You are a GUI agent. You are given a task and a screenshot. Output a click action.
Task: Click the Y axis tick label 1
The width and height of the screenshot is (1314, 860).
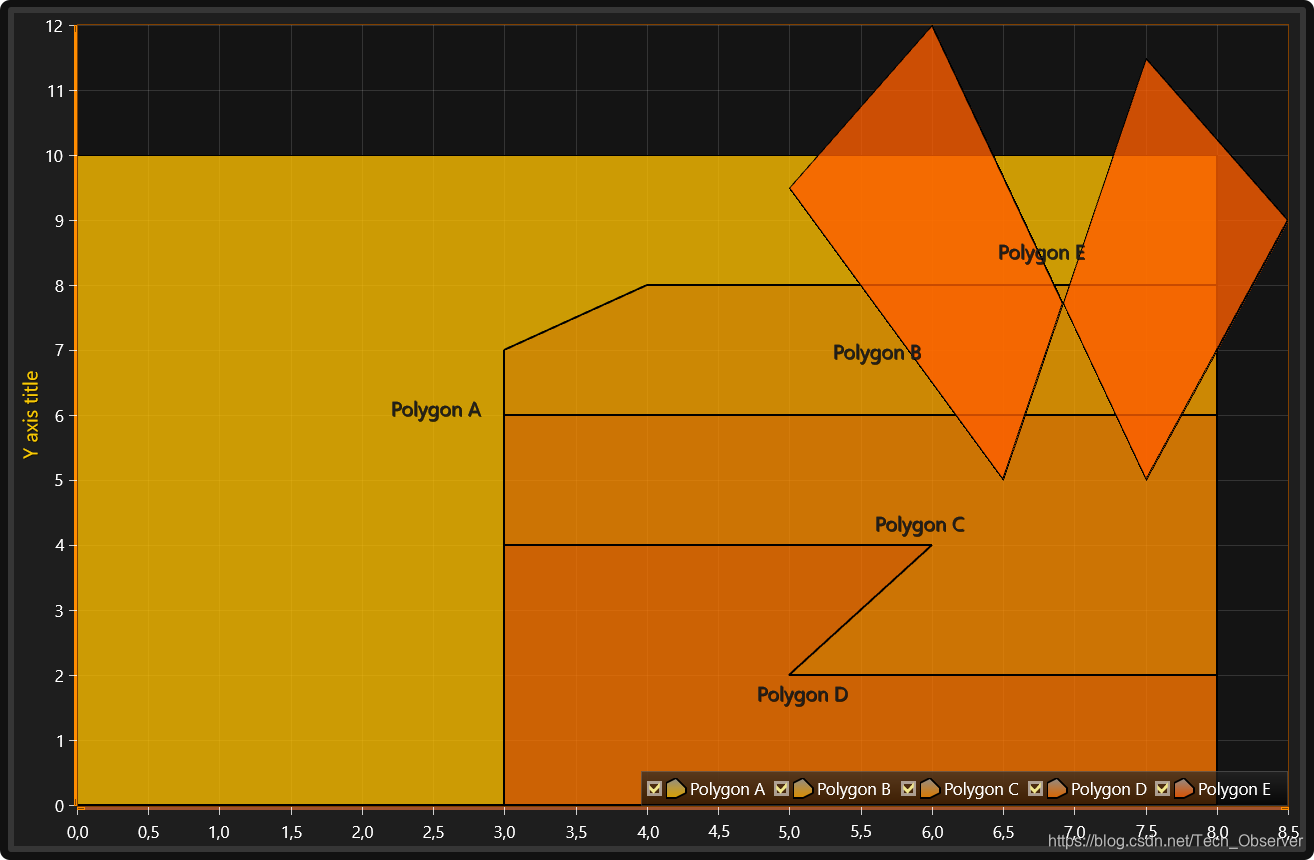pyautogui.click(x=59, y=741)
